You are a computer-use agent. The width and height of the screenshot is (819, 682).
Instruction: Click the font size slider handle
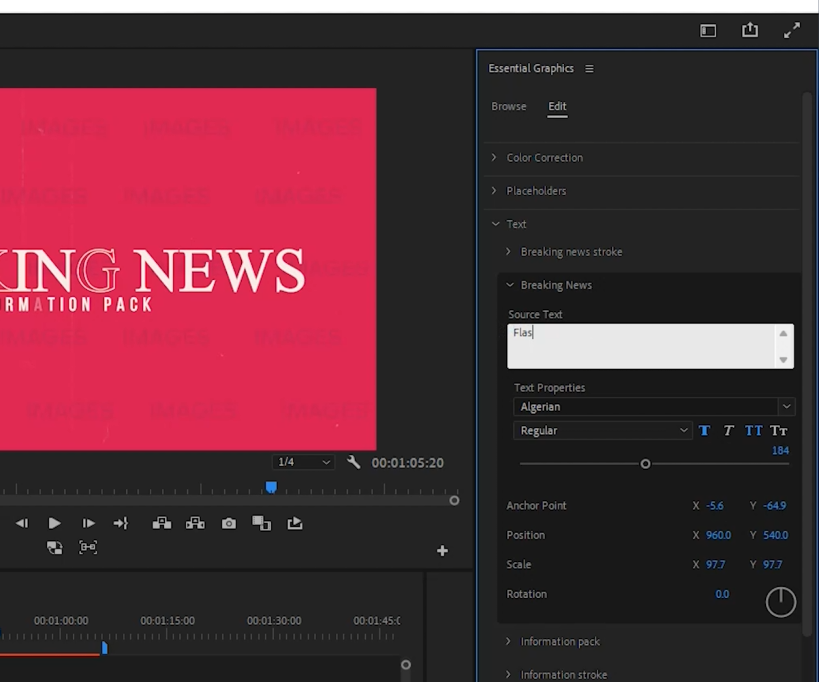[x=645, y=464]
